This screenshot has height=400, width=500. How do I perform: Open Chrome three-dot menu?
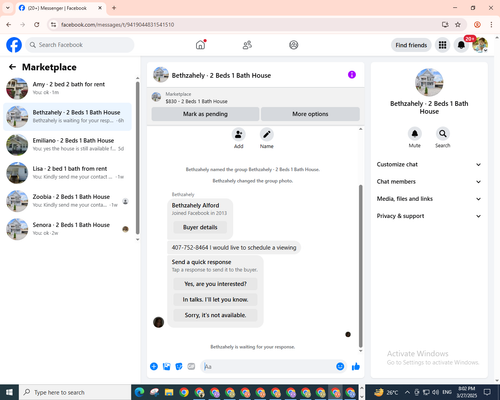491,25
